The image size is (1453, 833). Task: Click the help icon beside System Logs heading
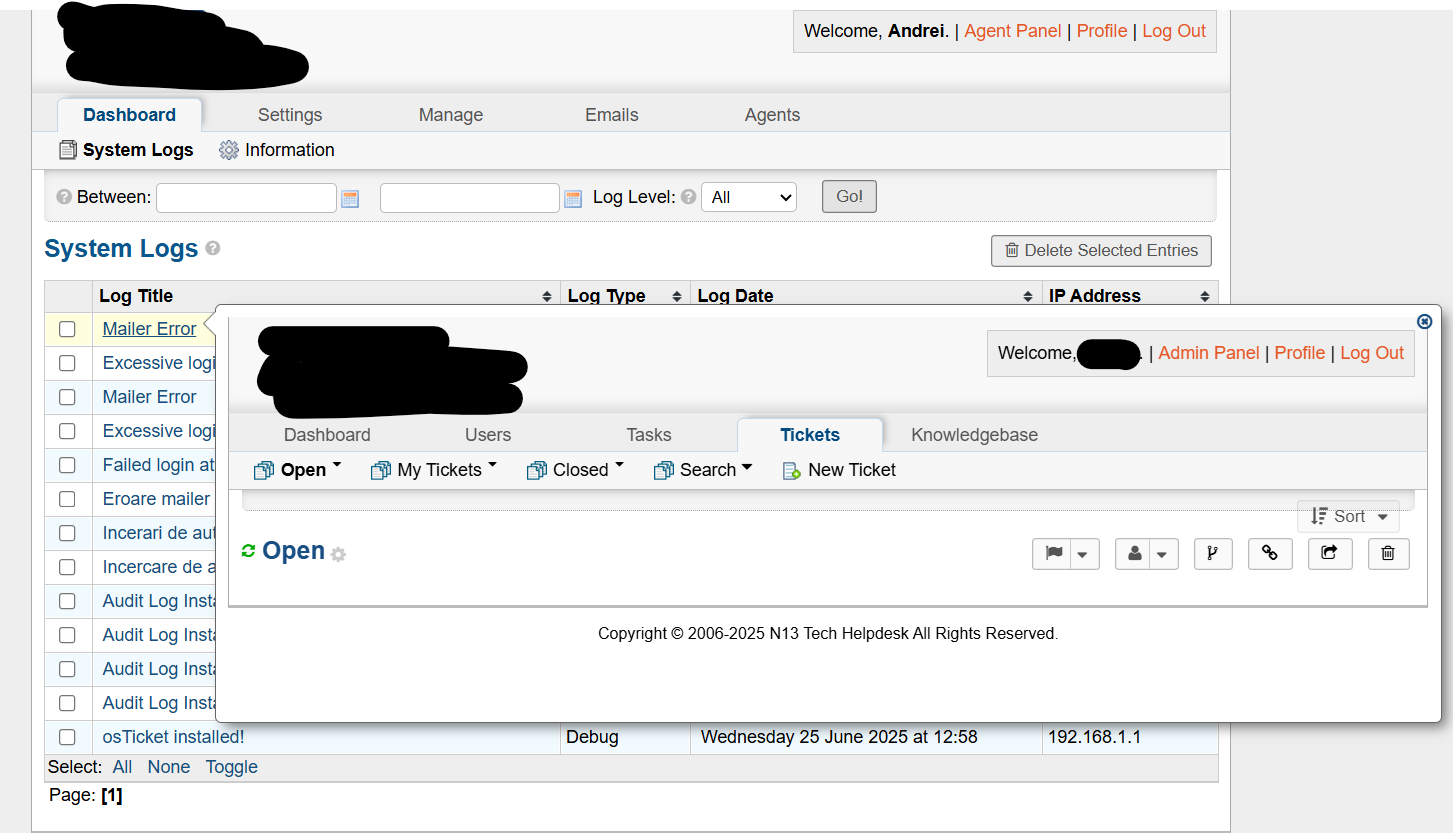pyautogui.click(x=213, y=248)
